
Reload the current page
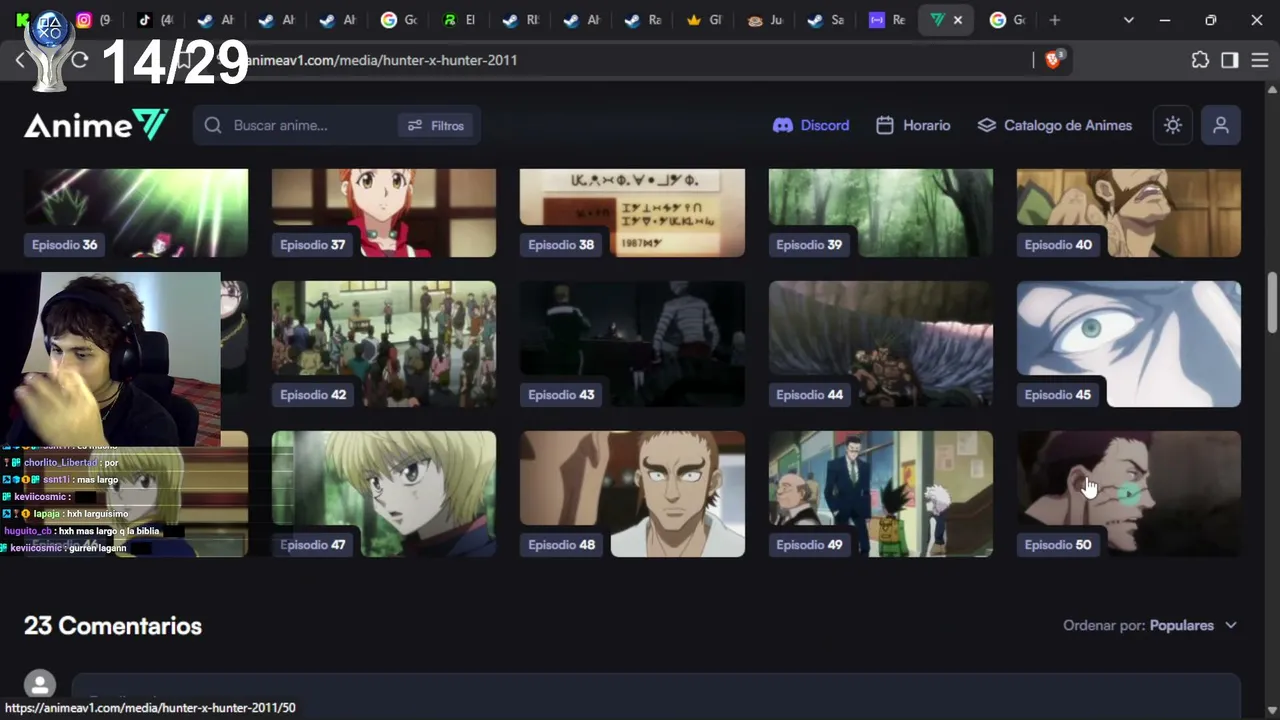80,60
